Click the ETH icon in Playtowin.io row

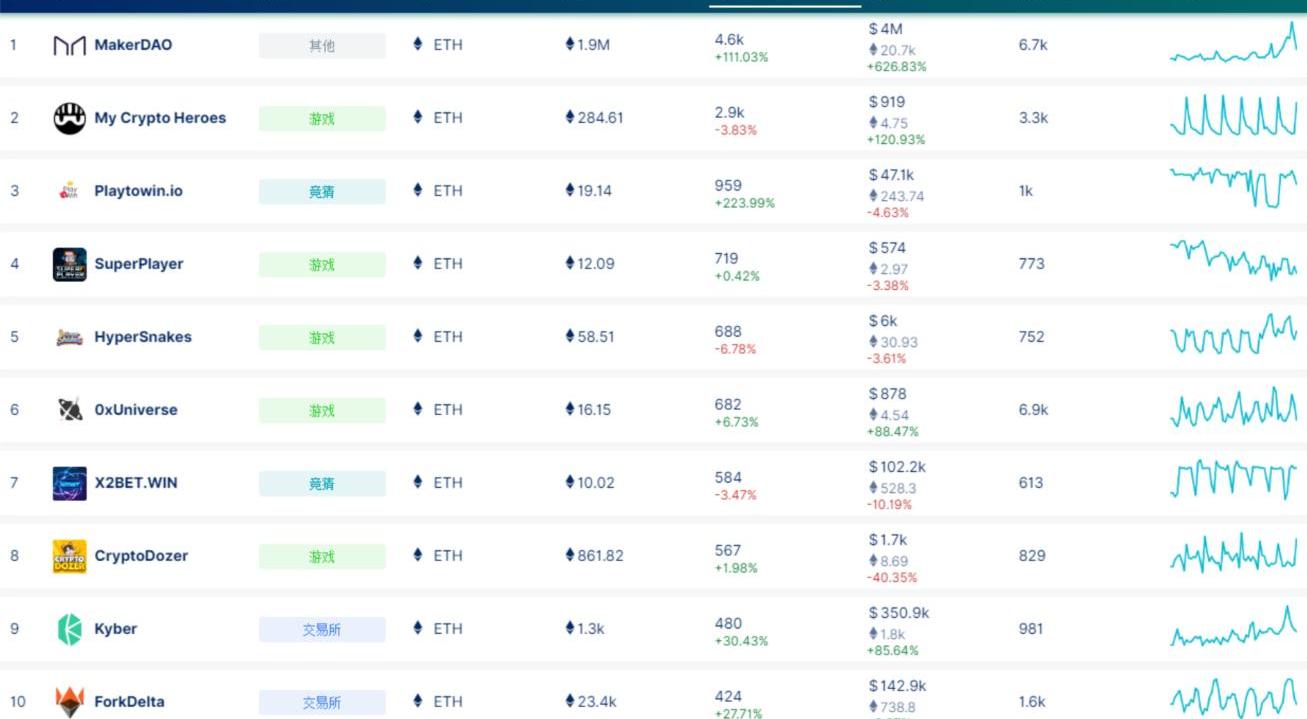[418, 190]
